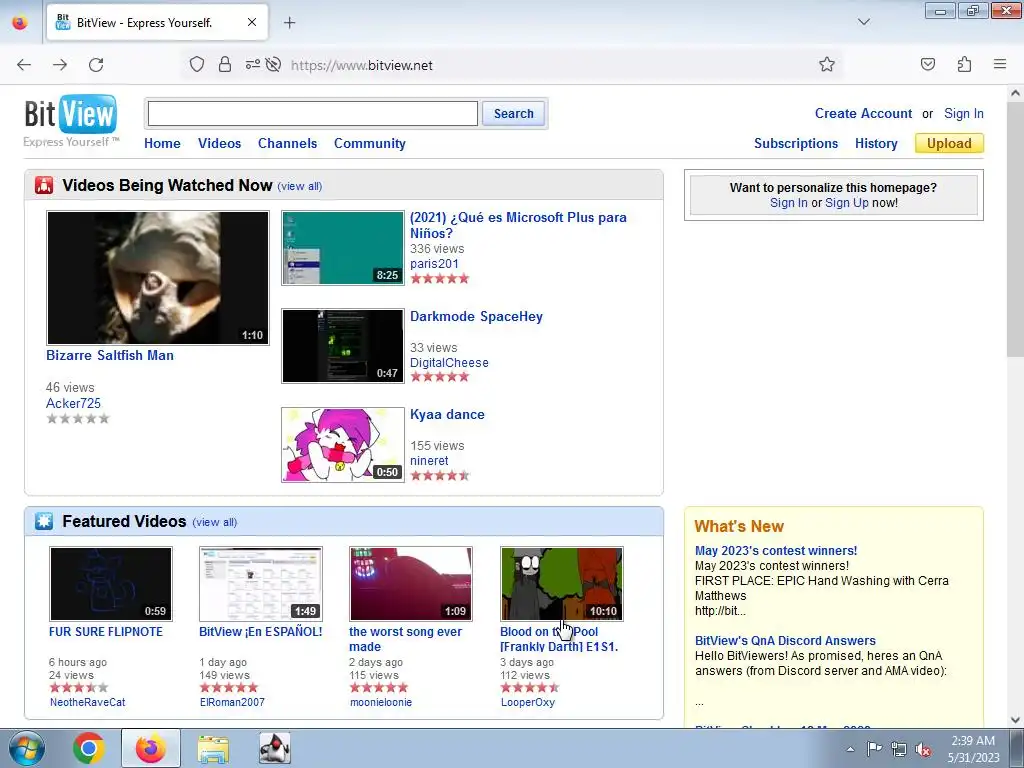Open the Kyaa dance video thumbnail
The width and height of the screenshot is (1024, 768).
(x=343, y=445)
